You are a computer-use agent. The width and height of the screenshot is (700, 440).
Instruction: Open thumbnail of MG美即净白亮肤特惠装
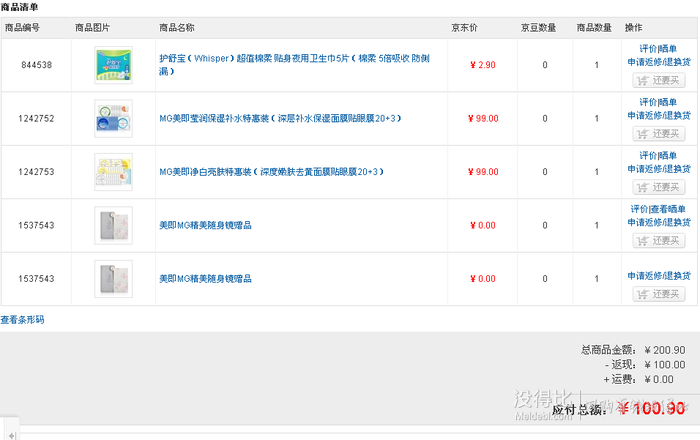(x=113, y=172)
